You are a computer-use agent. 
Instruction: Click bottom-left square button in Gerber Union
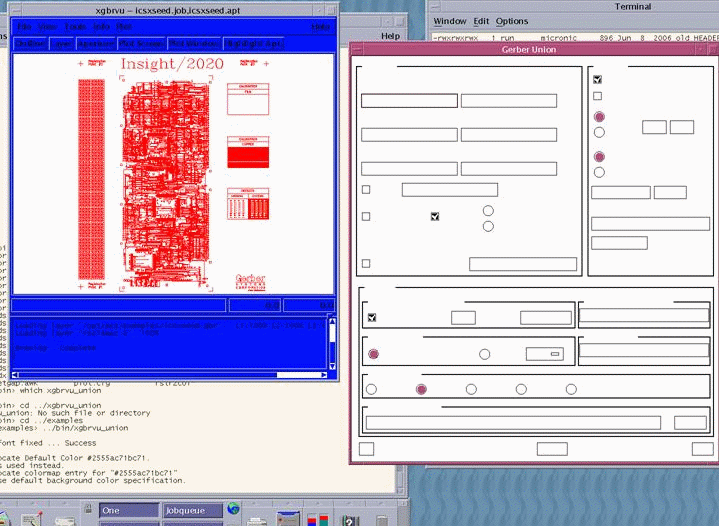pos(366,449)
